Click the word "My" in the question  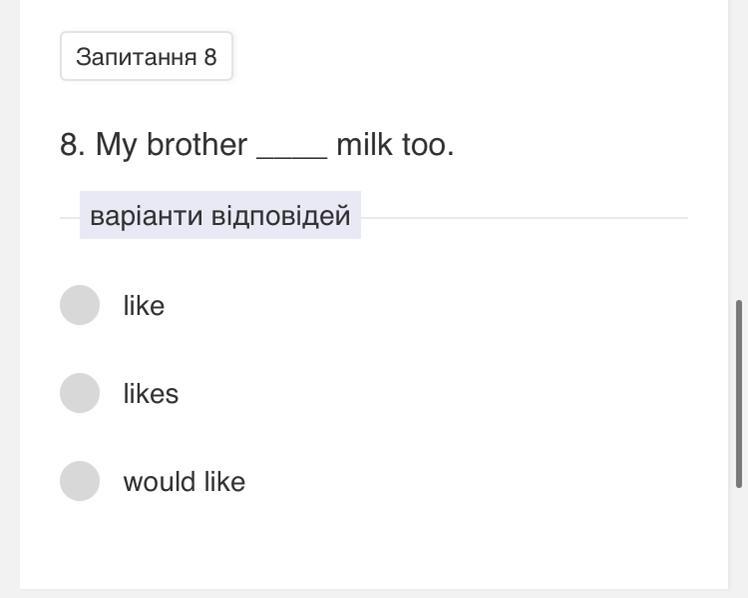click(116, 146)
